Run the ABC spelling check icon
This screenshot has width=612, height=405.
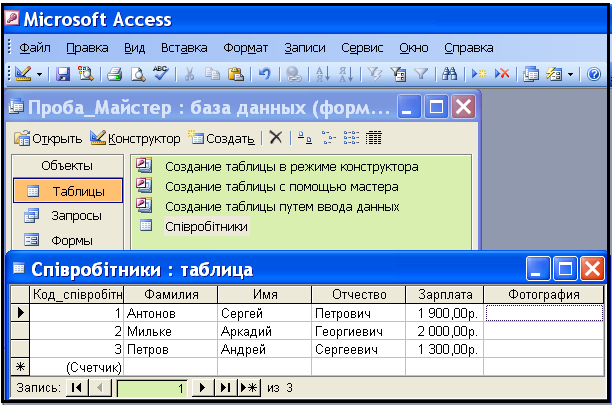click(160, 73)
